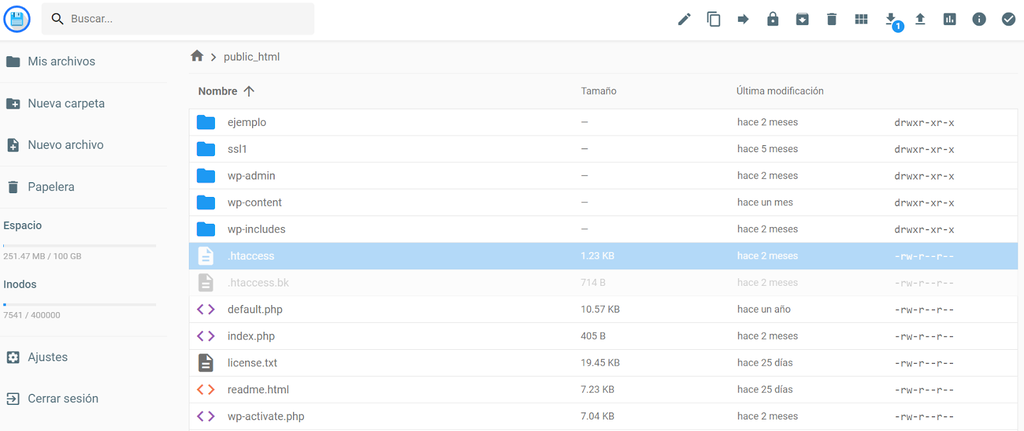Click the 19.45 KB size cell

tap(600, 362)
